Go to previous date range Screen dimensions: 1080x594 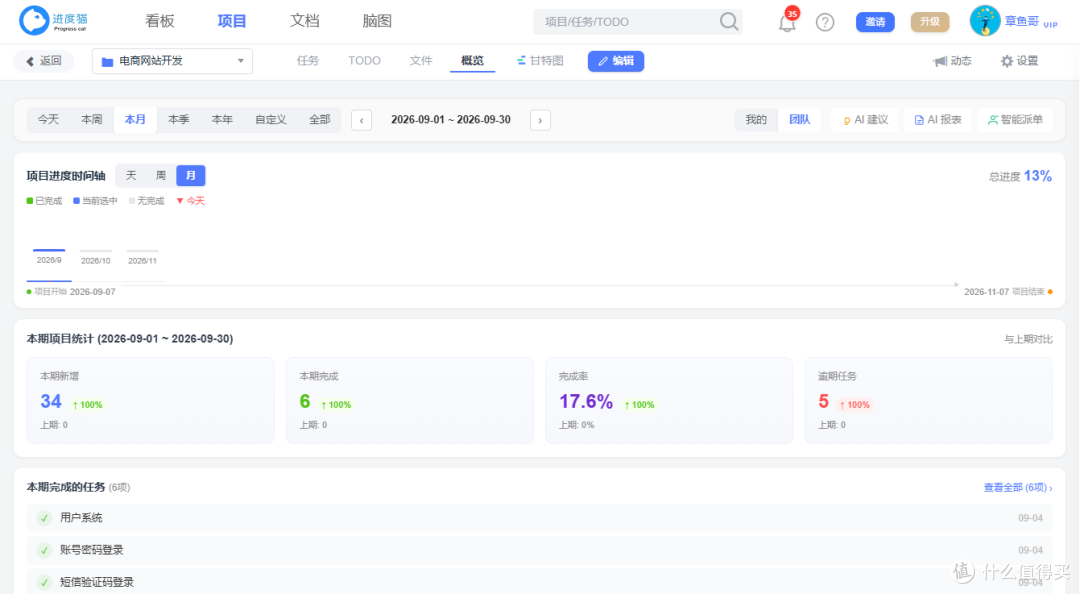pyautogui.click(x=362, y=120)
